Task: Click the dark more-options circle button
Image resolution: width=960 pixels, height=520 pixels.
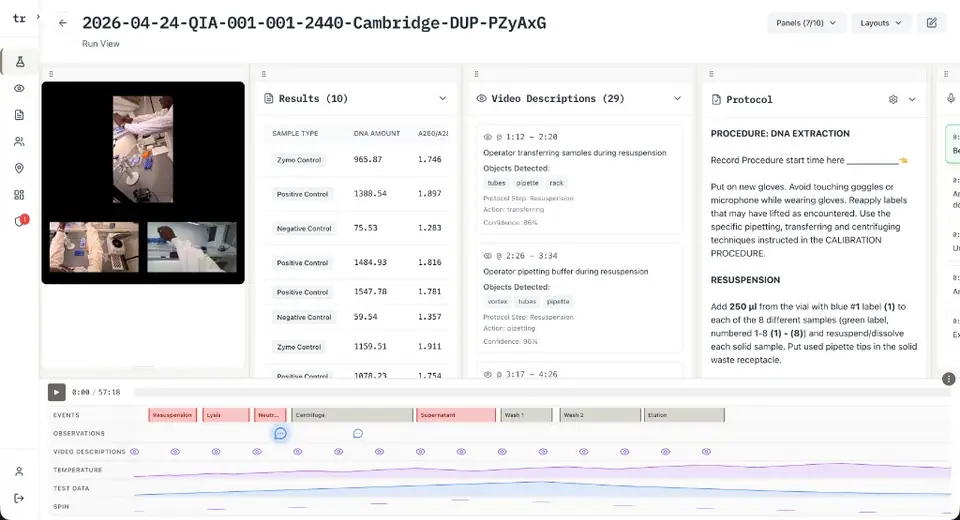Action: (948, 379)
